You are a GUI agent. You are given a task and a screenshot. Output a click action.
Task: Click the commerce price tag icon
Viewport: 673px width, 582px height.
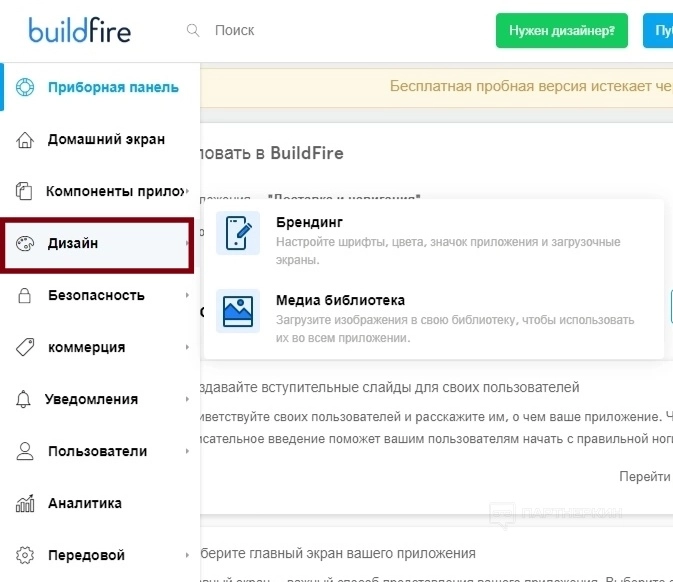click(26, 347)
